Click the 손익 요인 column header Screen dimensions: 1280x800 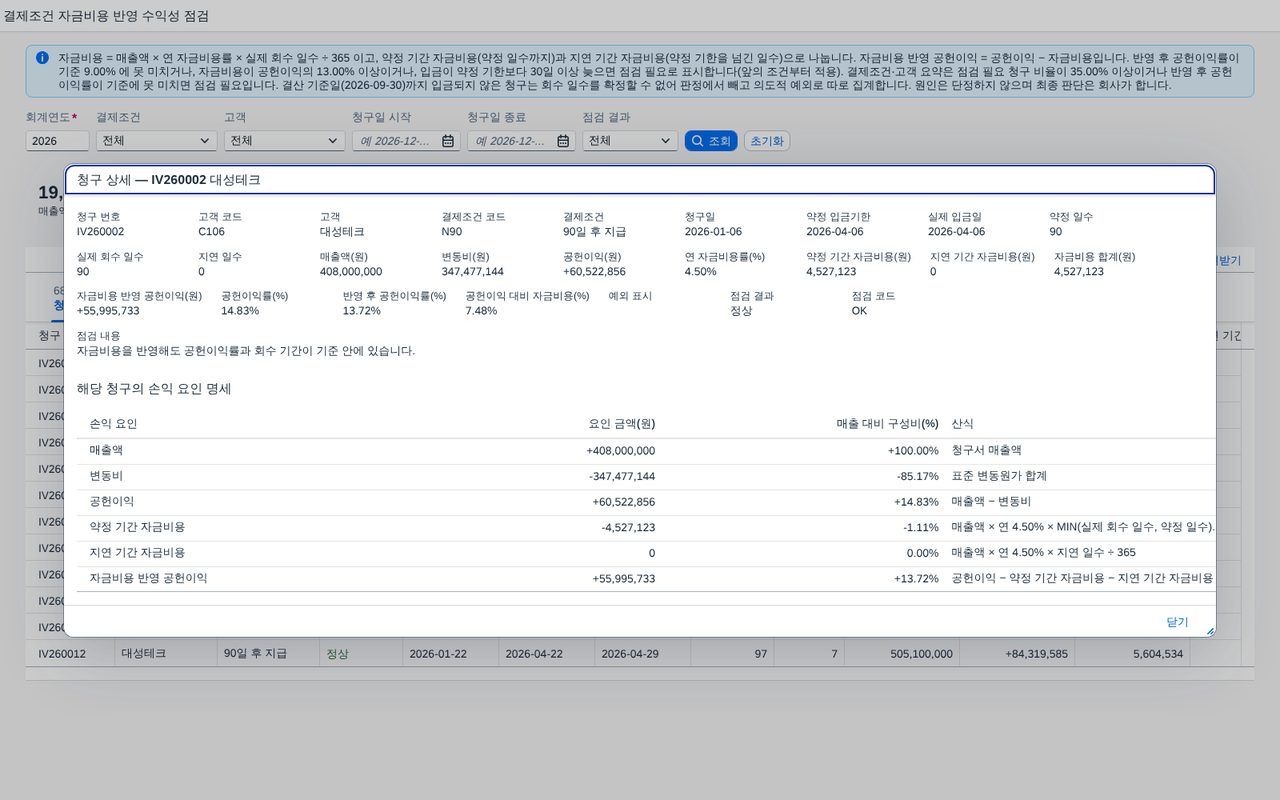[113, 424]
